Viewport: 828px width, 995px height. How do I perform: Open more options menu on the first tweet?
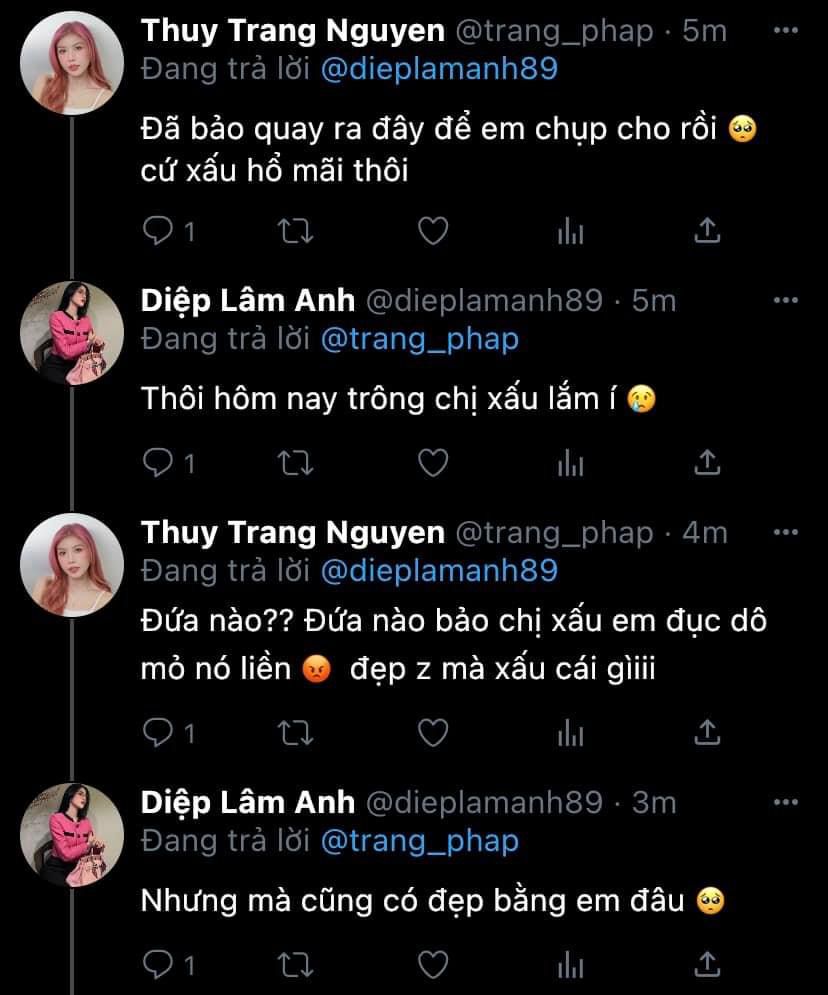787,31
